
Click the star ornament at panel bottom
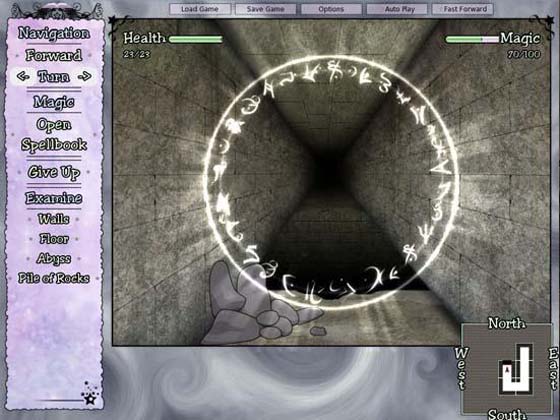click(x=89, y=395)
